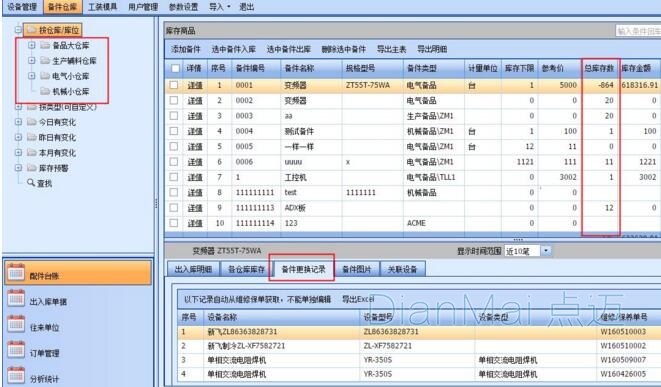The width and height of the screenshot is (661, 387).
Task: Click the 订单管理 calendar icon
Action: (x=16, y=350)
